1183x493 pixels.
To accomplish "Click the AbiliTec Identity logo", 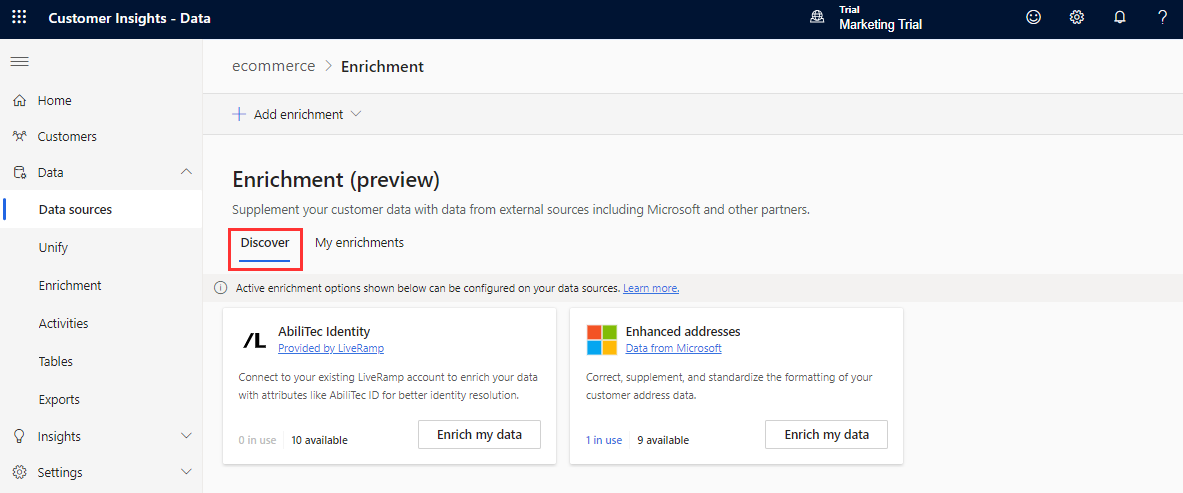I will [x=255, y=340].
